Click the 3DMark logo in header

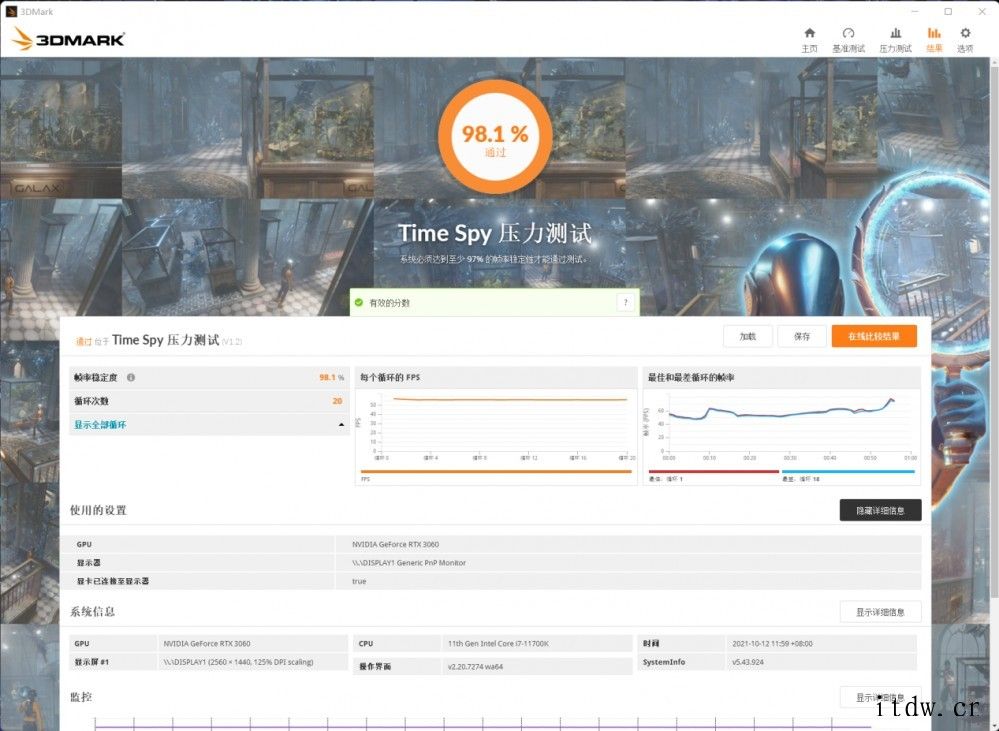click(68, 40)
